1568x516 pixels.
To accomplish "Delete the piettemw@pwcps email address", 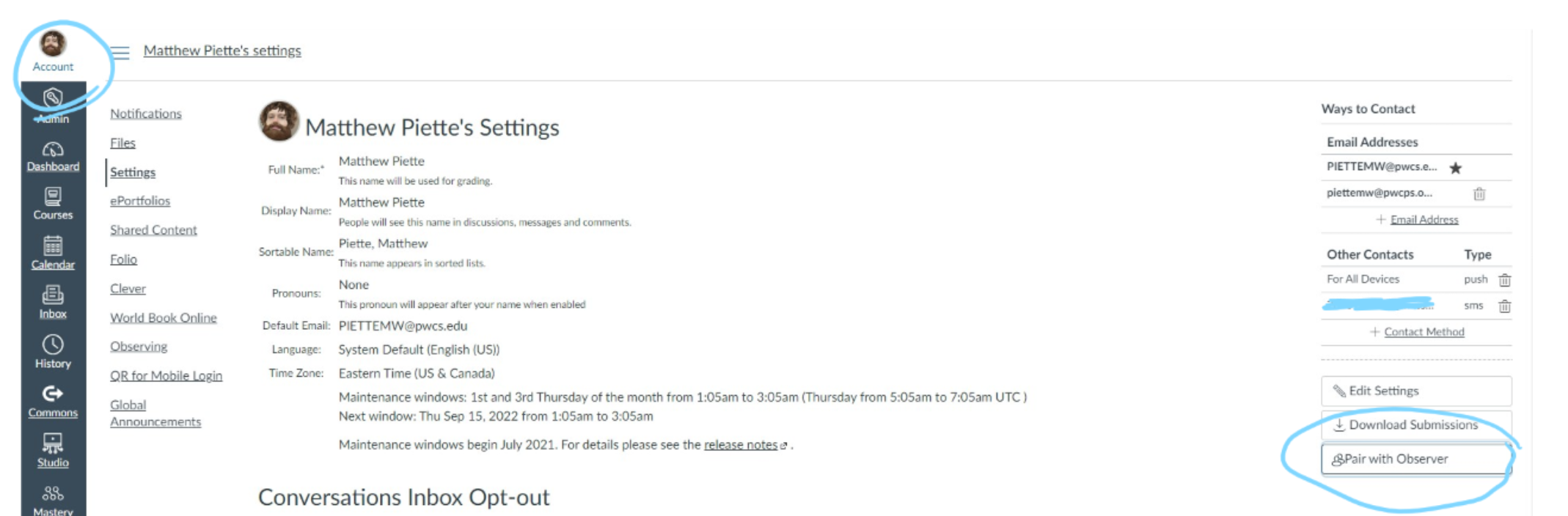I will 1479,193.
